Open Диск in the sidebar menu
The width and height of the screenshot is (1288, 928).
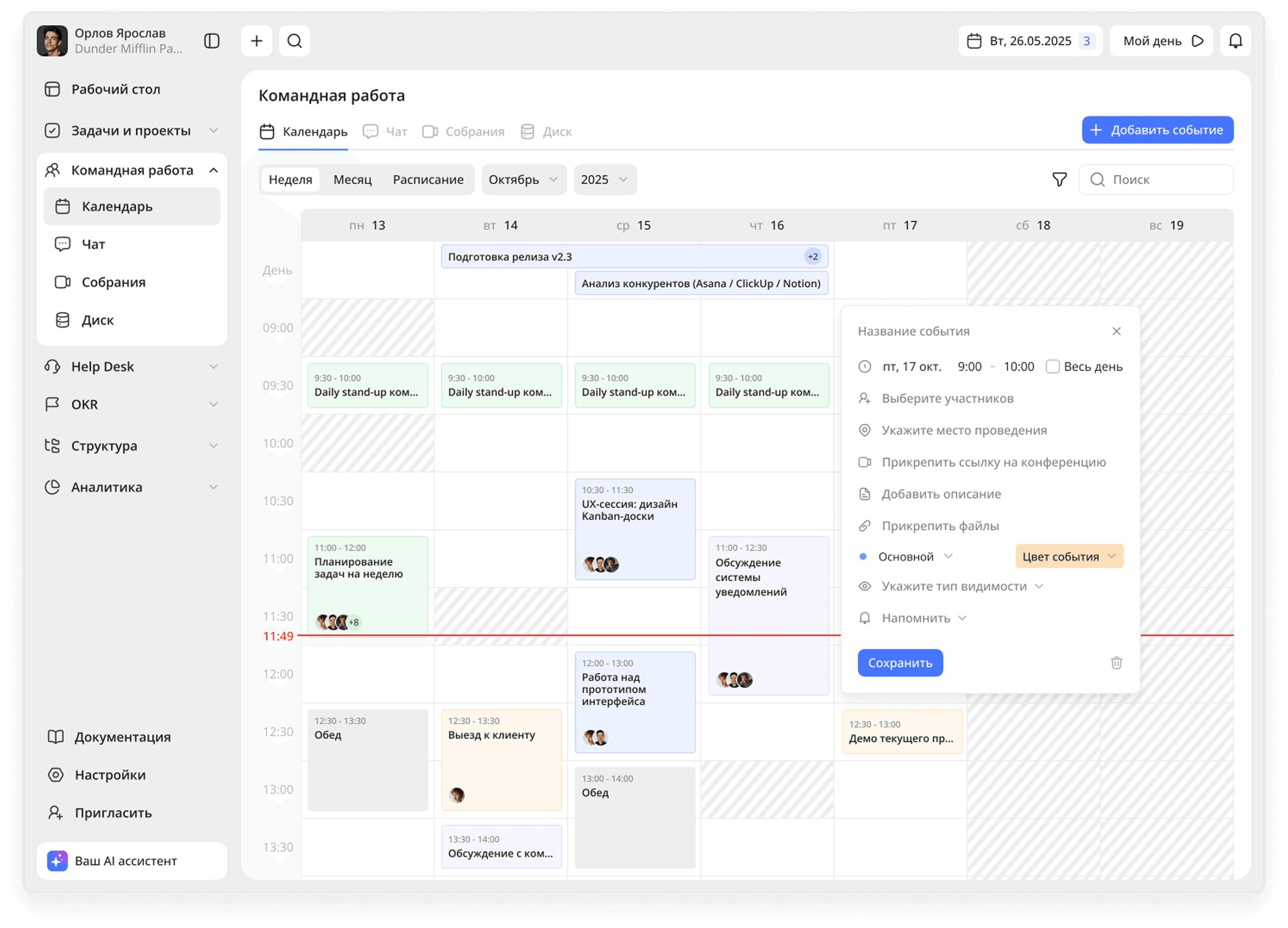(x=98, y=320)
